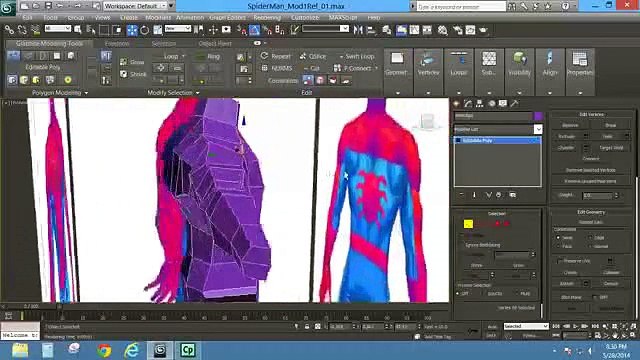This screenshot has height=360, width=640.
Task: Switch to the Object Paint ribbon tab
Action: (215, 43)
